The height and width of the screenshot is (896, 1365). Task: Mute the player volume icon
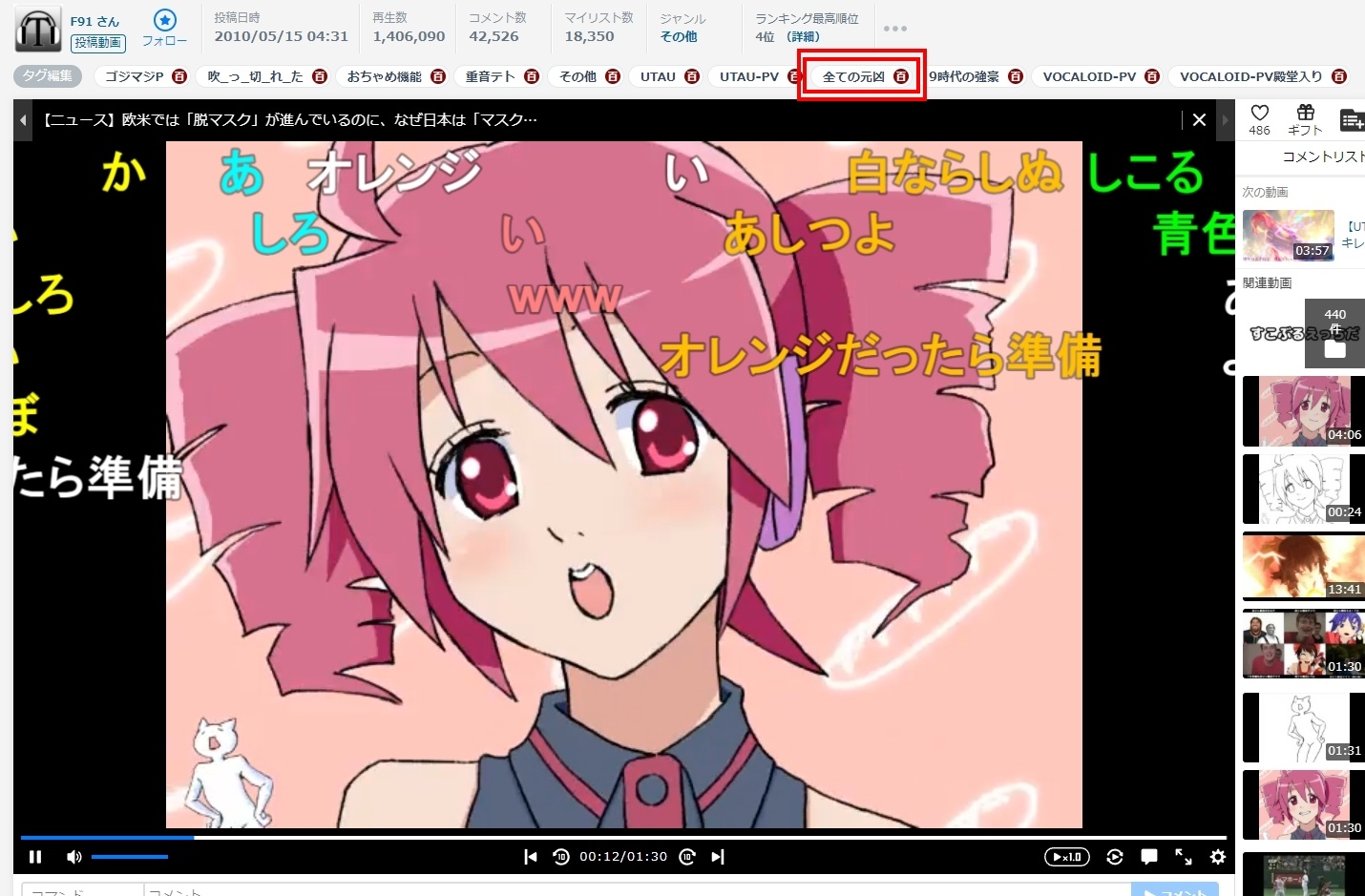click(x=74, y=857)
